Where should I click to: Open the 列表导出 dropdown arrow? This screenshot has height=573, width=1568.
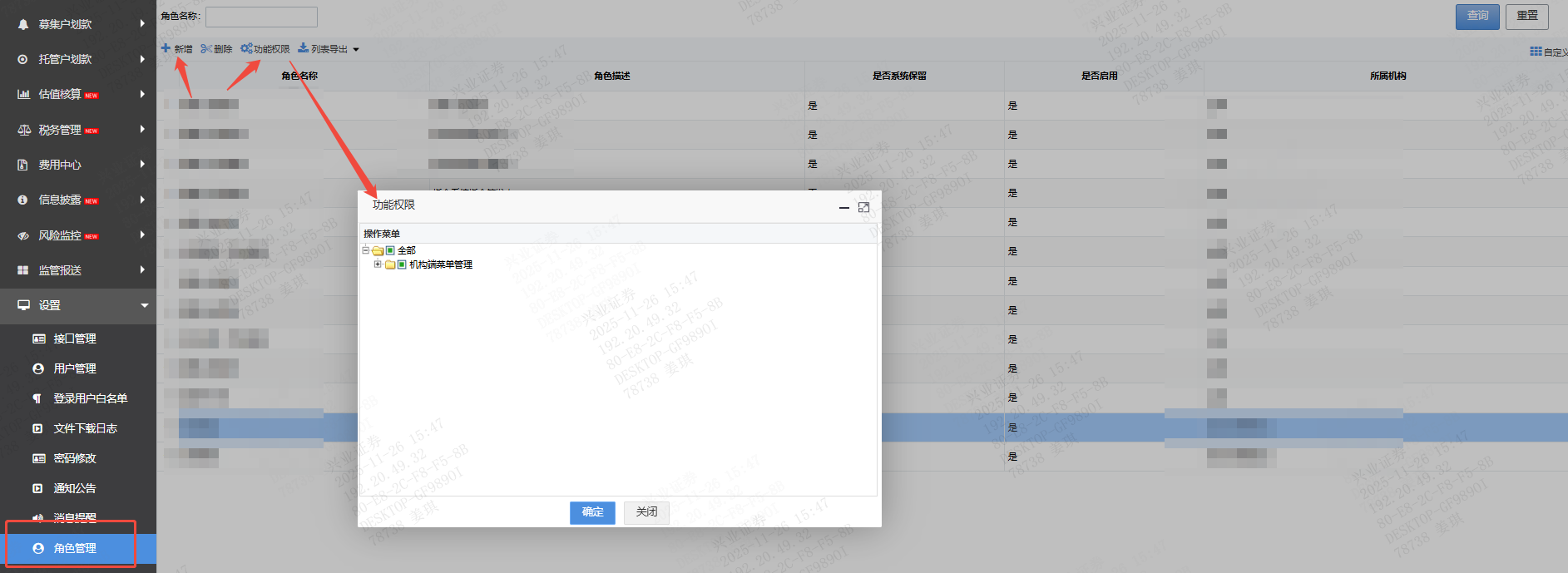[356, 50]
